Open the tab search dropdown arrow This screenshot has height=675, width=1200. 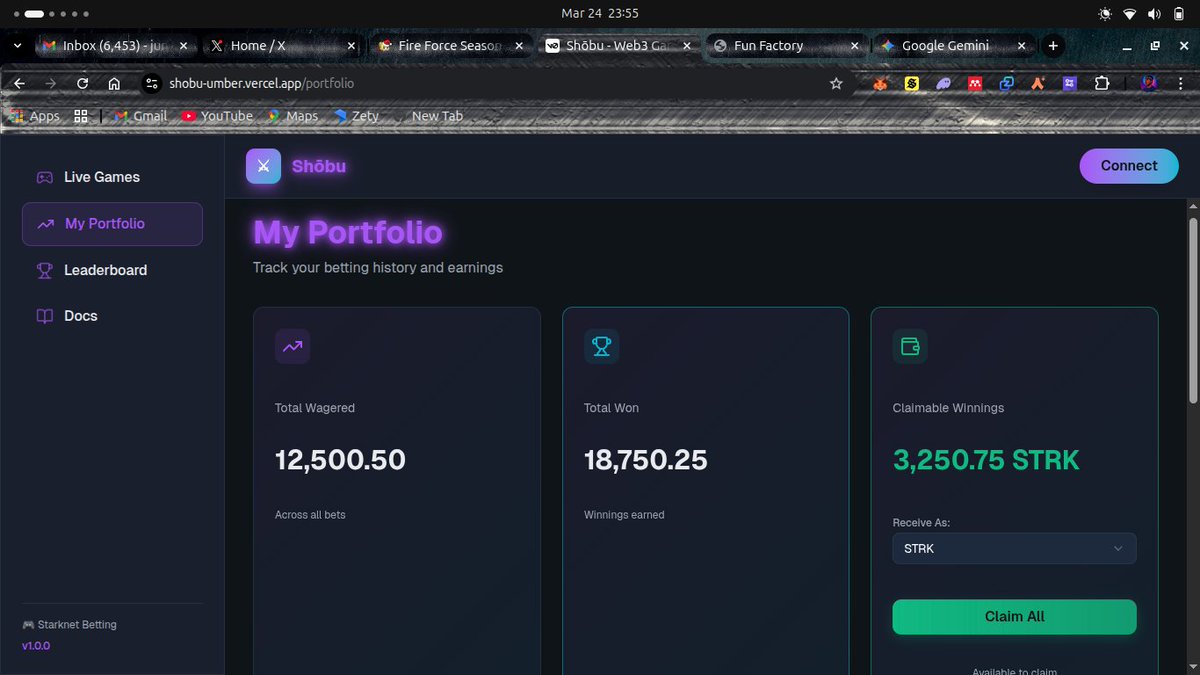(x=17, y=45)
